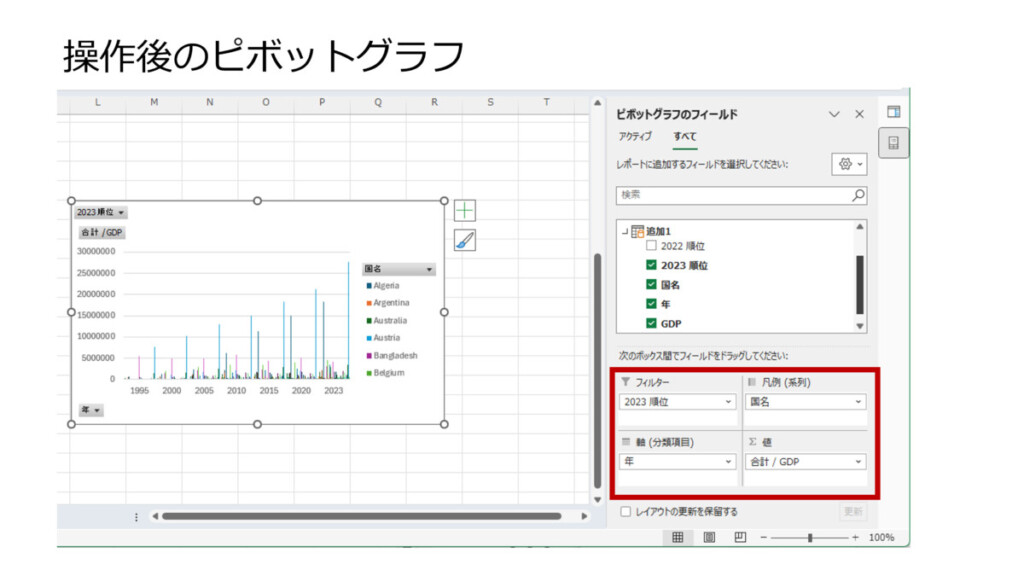Uncheck the GDP field checkbox

[x=651, y=323]
